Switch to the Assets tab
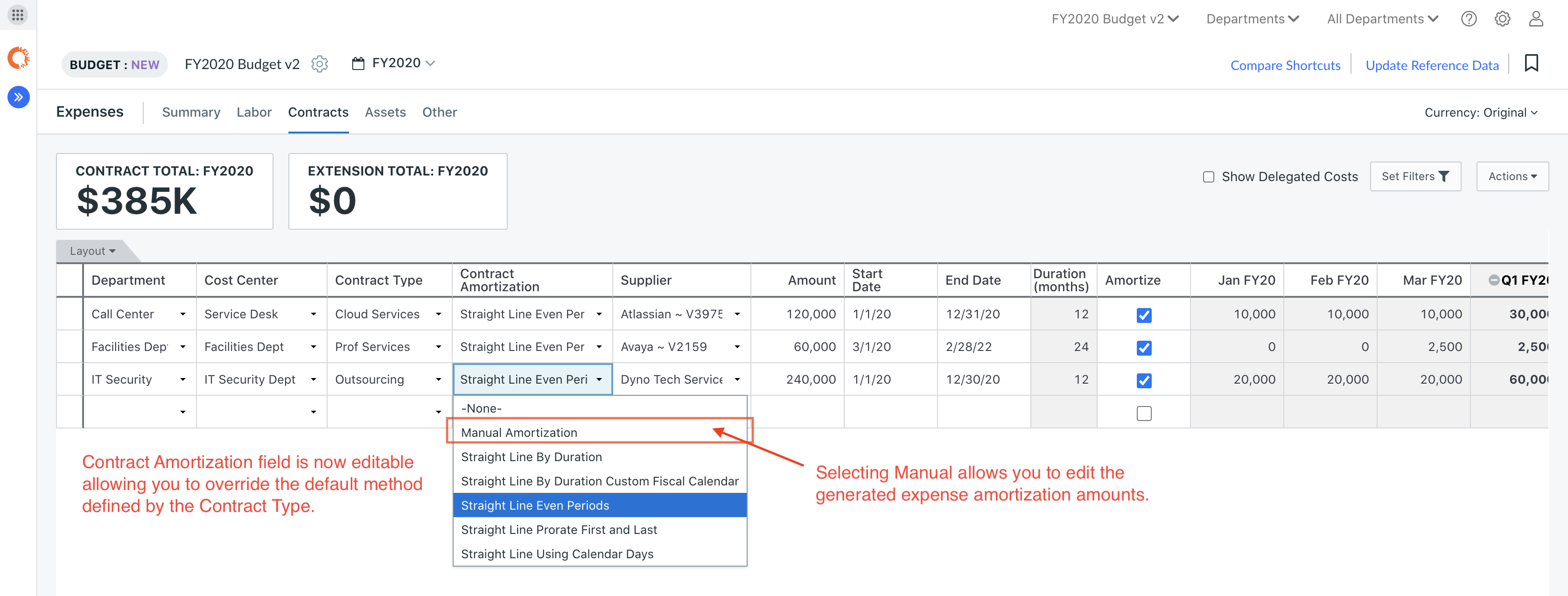The width and height of the screenshot is (1568, 596). 385,112
